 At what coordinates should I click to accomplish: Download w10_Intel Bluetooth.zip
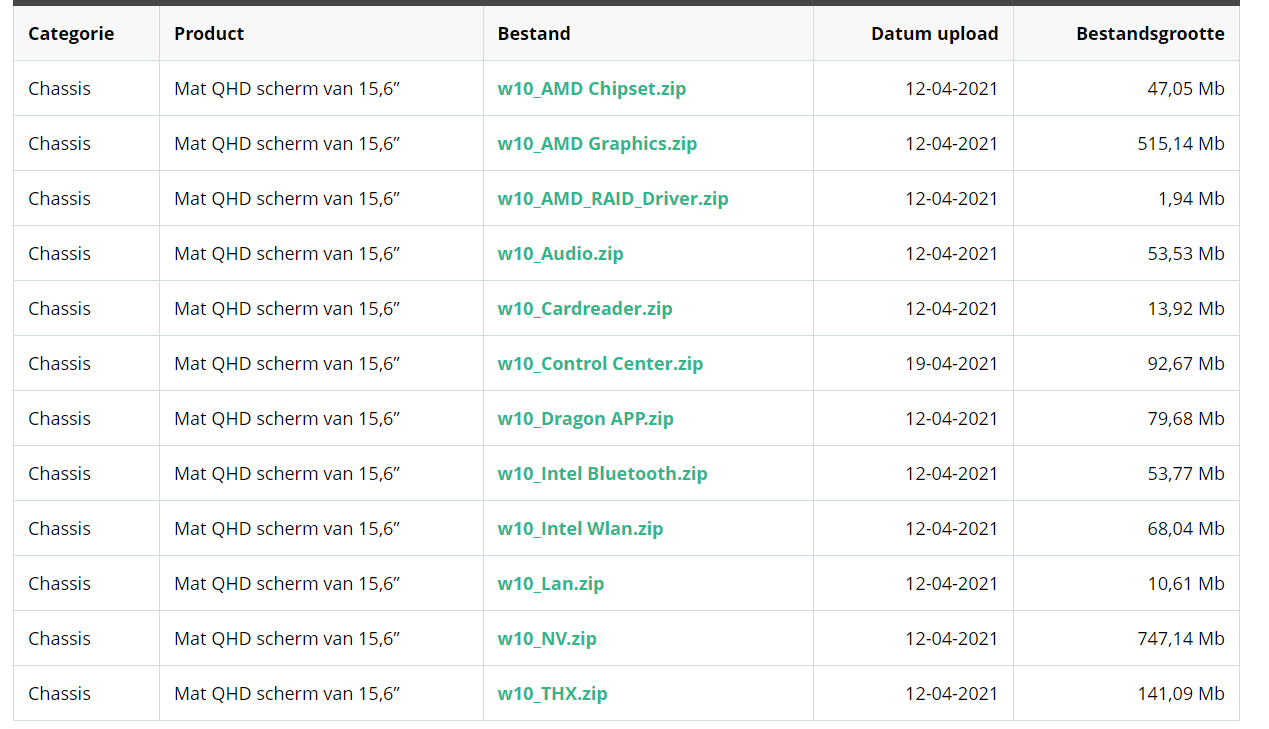pyautogui.click(x=602, y=473)
